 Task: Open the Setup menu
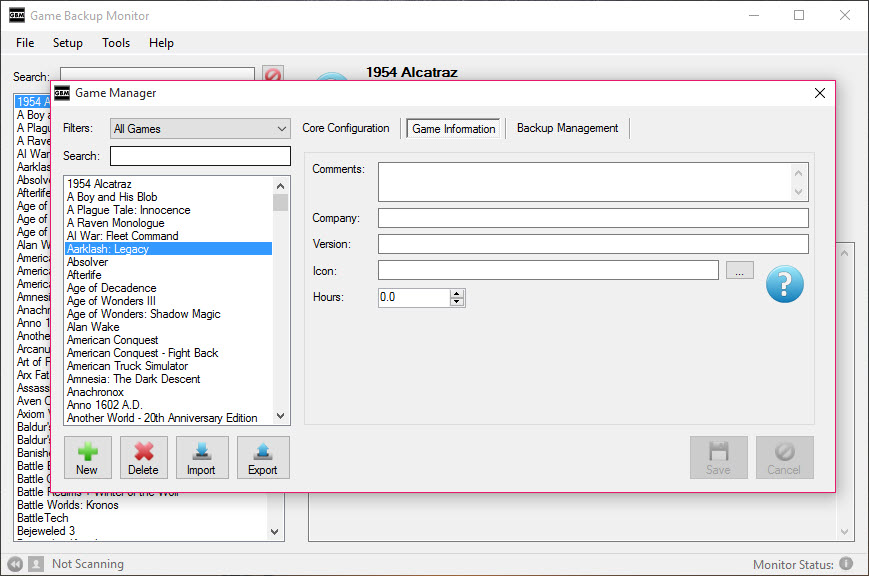point(68,43)
